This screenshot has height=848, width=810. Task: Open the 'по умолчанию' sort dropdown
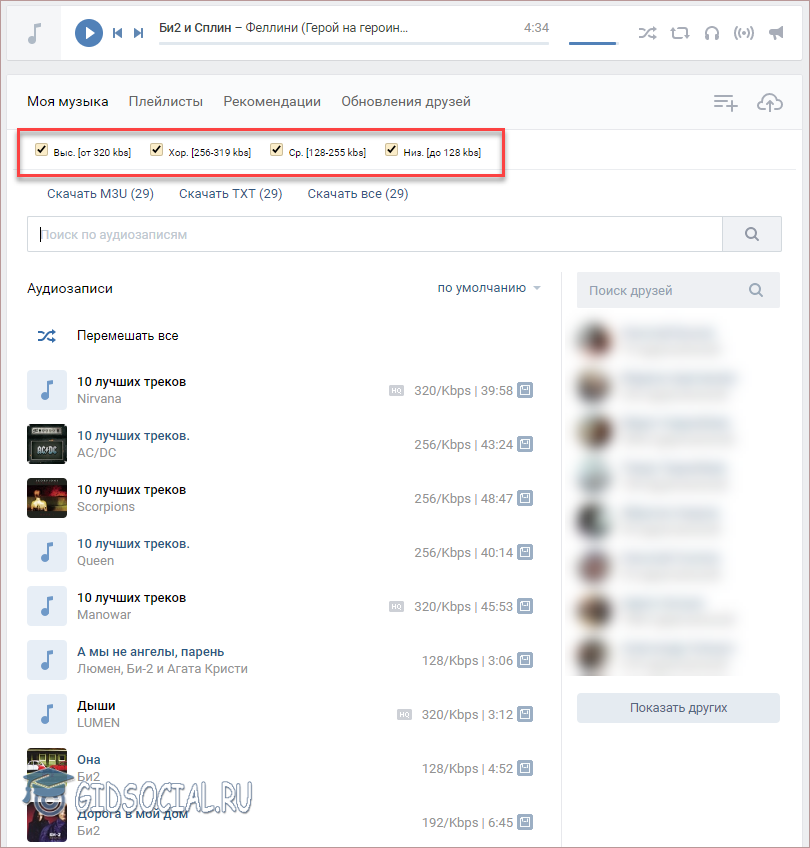(x=488, y=288)
